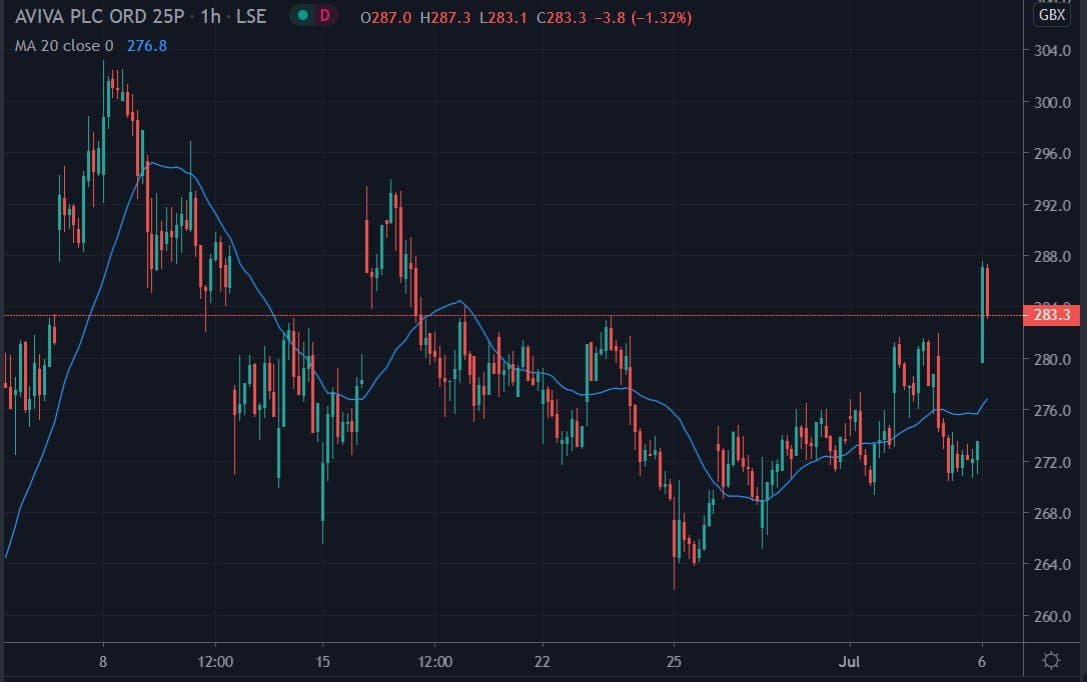Click the pink D data badge
Viewport: 1087px width, 682px height.
324,17
